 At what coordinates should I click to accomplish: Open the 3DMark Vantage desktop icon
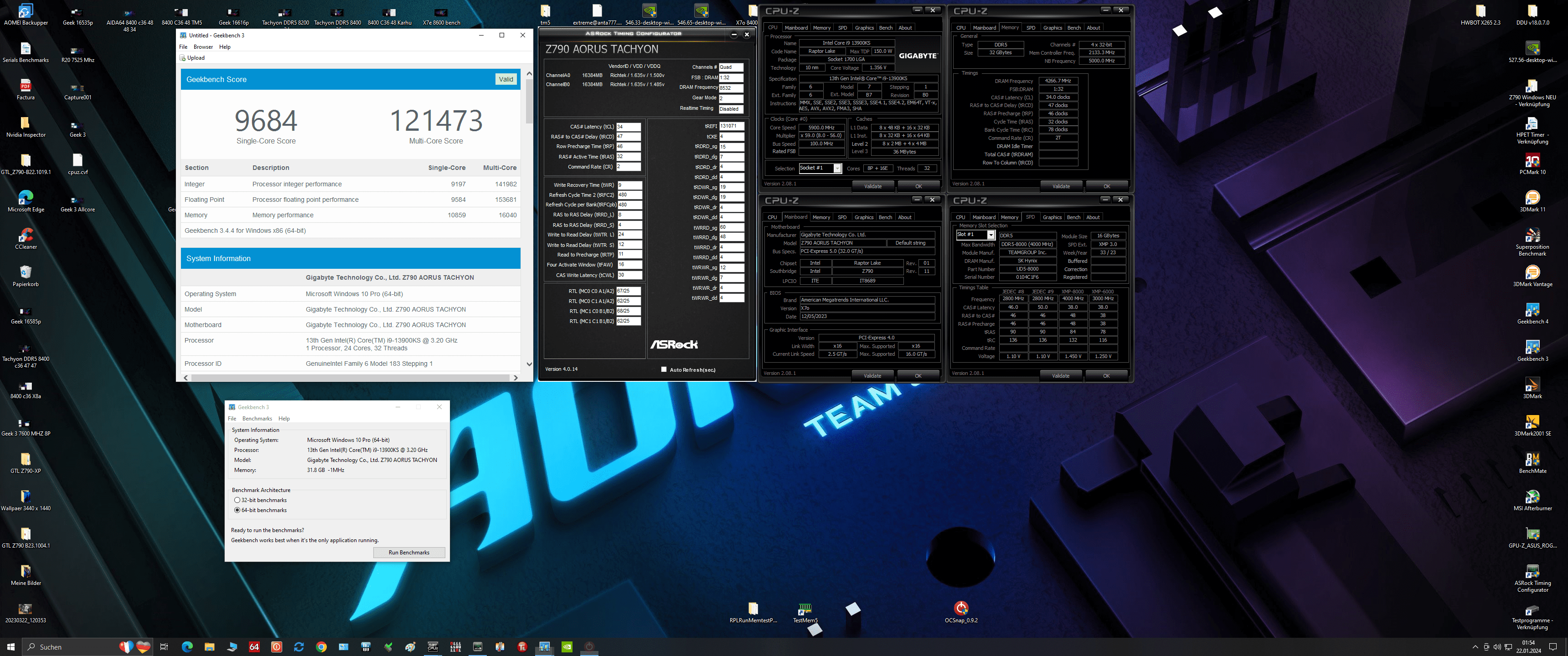1532,276
